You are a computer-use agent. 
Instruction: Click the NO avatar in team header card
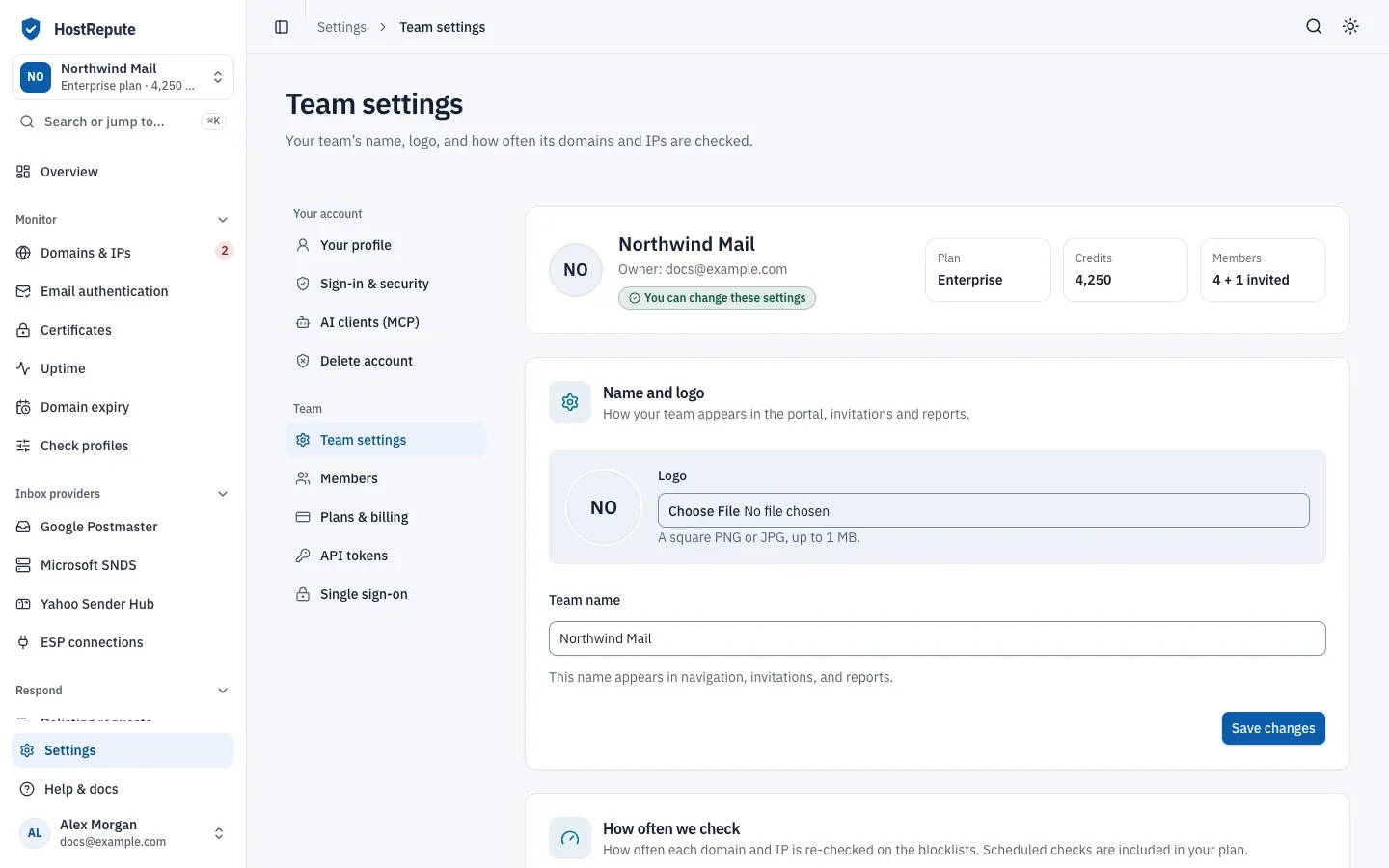(x=576, y=270)
